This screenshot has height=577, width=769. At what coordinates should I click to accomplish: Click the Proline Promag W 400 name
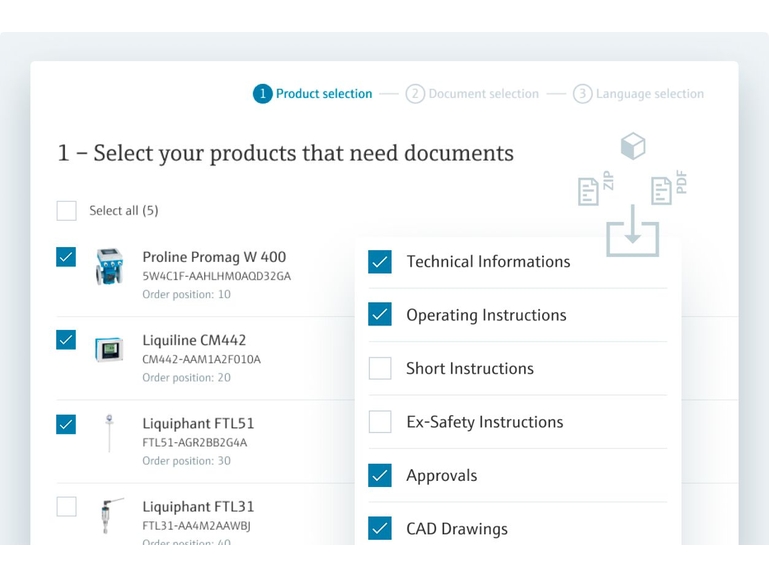(x=214, y=257)
